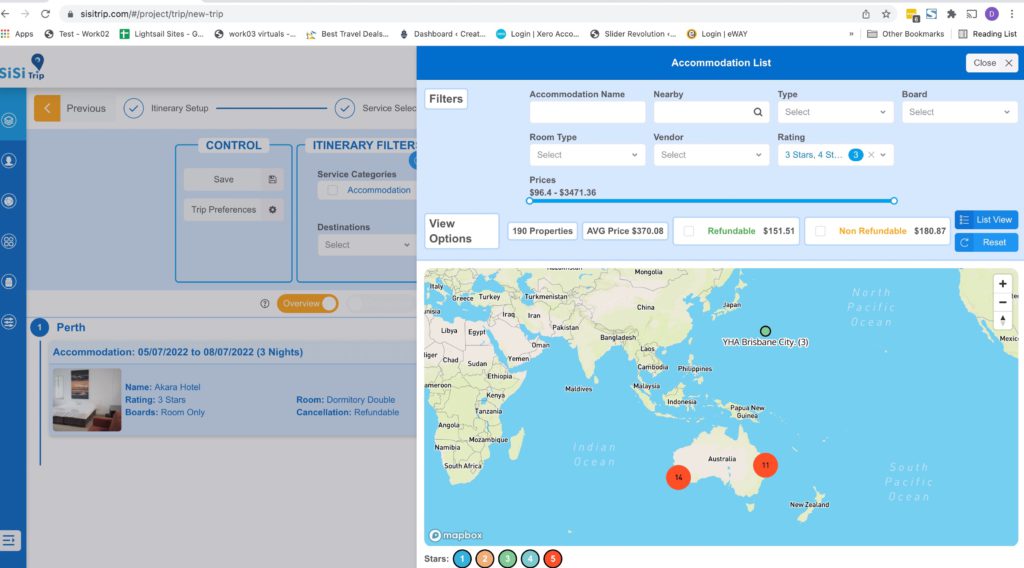Viewport: 1024px width, 568px height.
Task: Expand the Board dropdown
Action: point(959,113)
